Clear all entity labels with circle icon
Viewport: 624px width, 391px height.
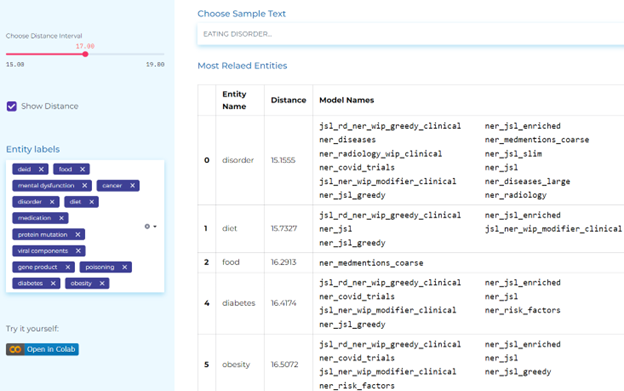pyautogui.click(x=147, y=226)
